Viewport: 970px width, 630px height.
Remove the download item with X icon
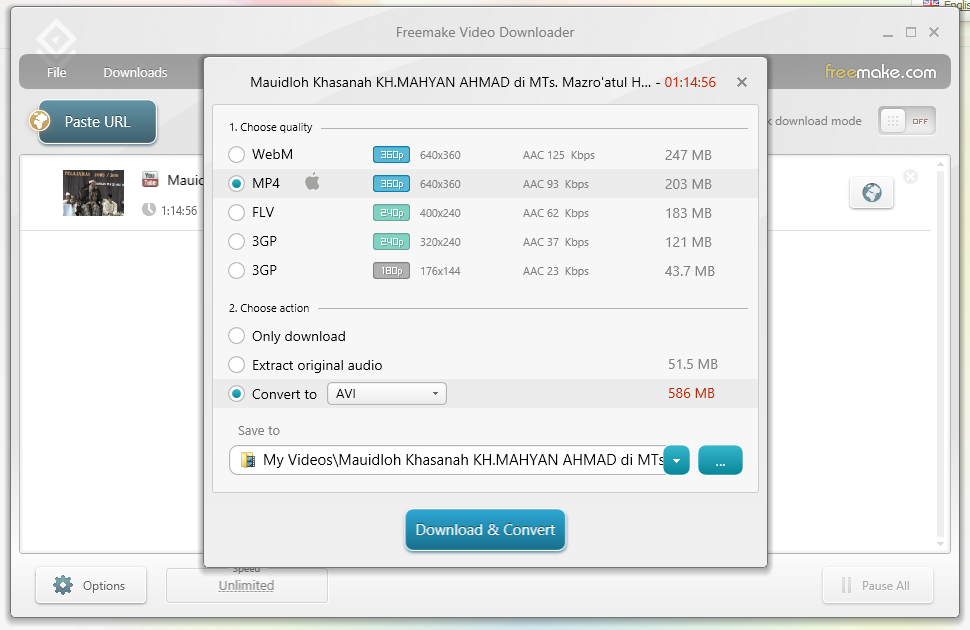click(911, 177)
